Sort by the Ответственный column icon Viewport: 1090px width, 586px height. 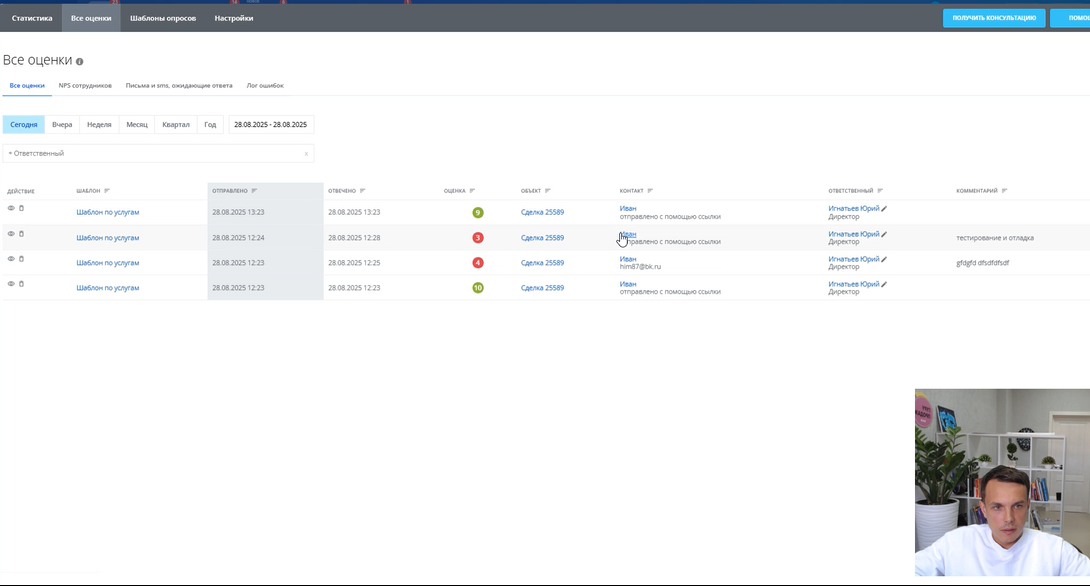pyautogui.click(x=880, y=190)
